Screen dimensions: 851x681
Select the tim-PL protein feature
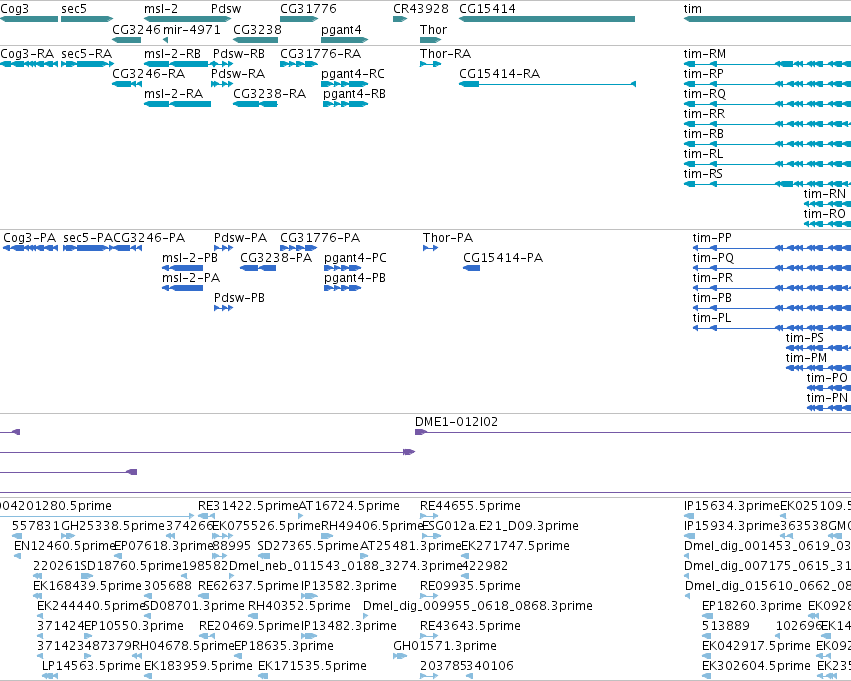pos(772,328)
